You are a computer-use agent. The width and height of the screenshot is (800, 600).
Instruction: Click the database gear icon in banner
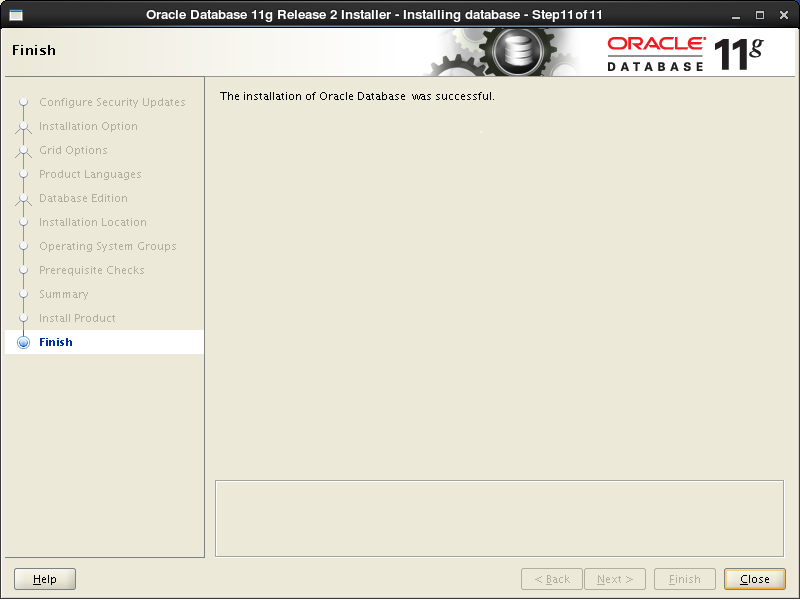click(518, 52)
